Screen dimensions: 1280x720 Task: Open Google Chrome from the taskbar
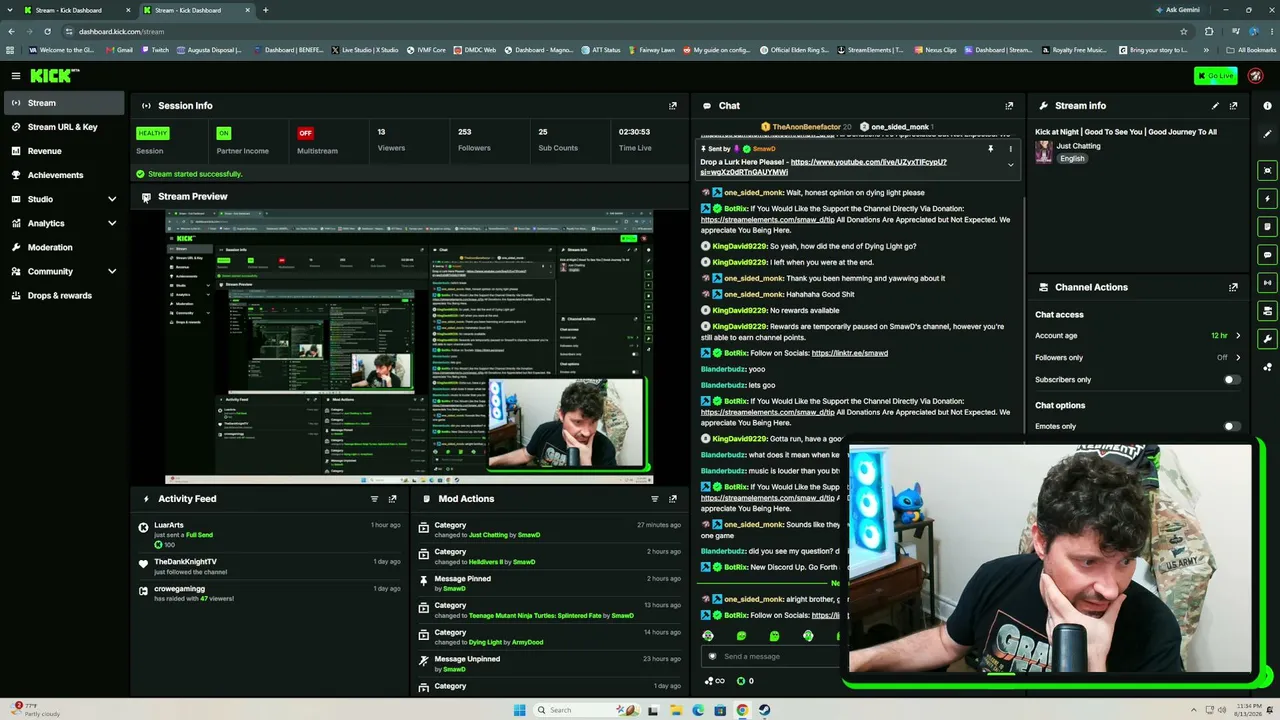click(742, 710)
